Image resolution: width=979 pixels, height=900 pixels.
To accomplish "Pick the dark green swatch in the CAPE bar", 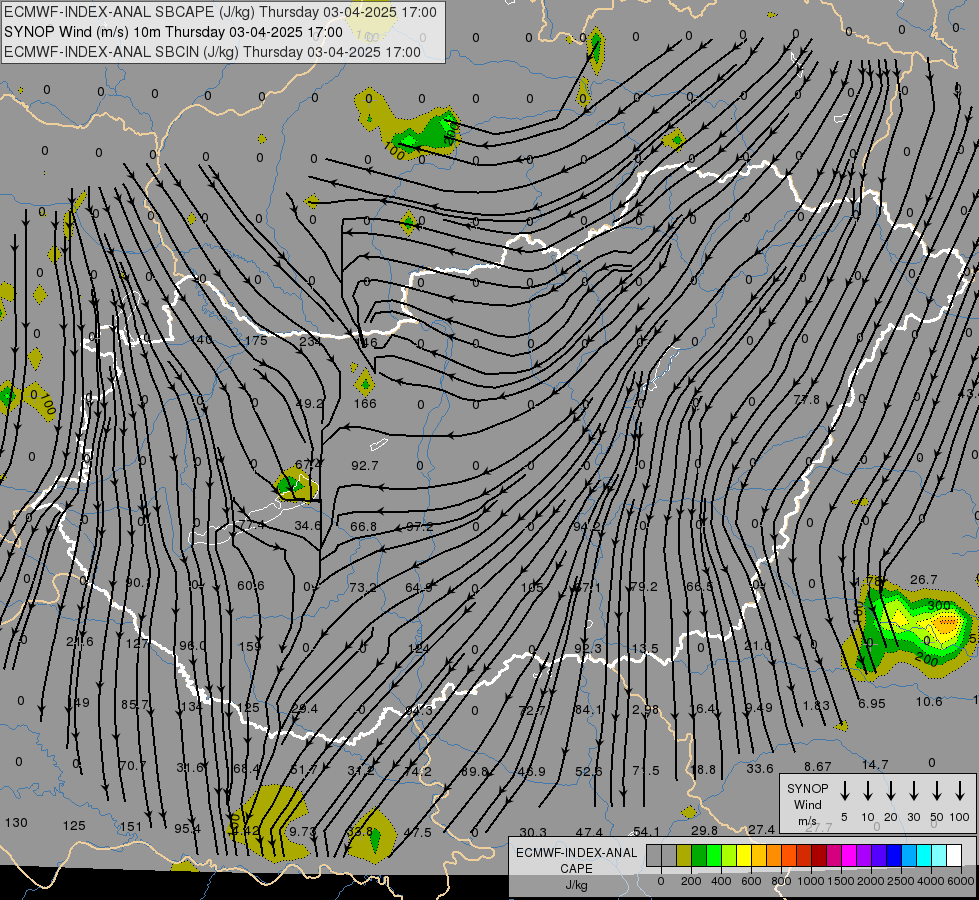I will pyautogui.click(x=699, y=856).
